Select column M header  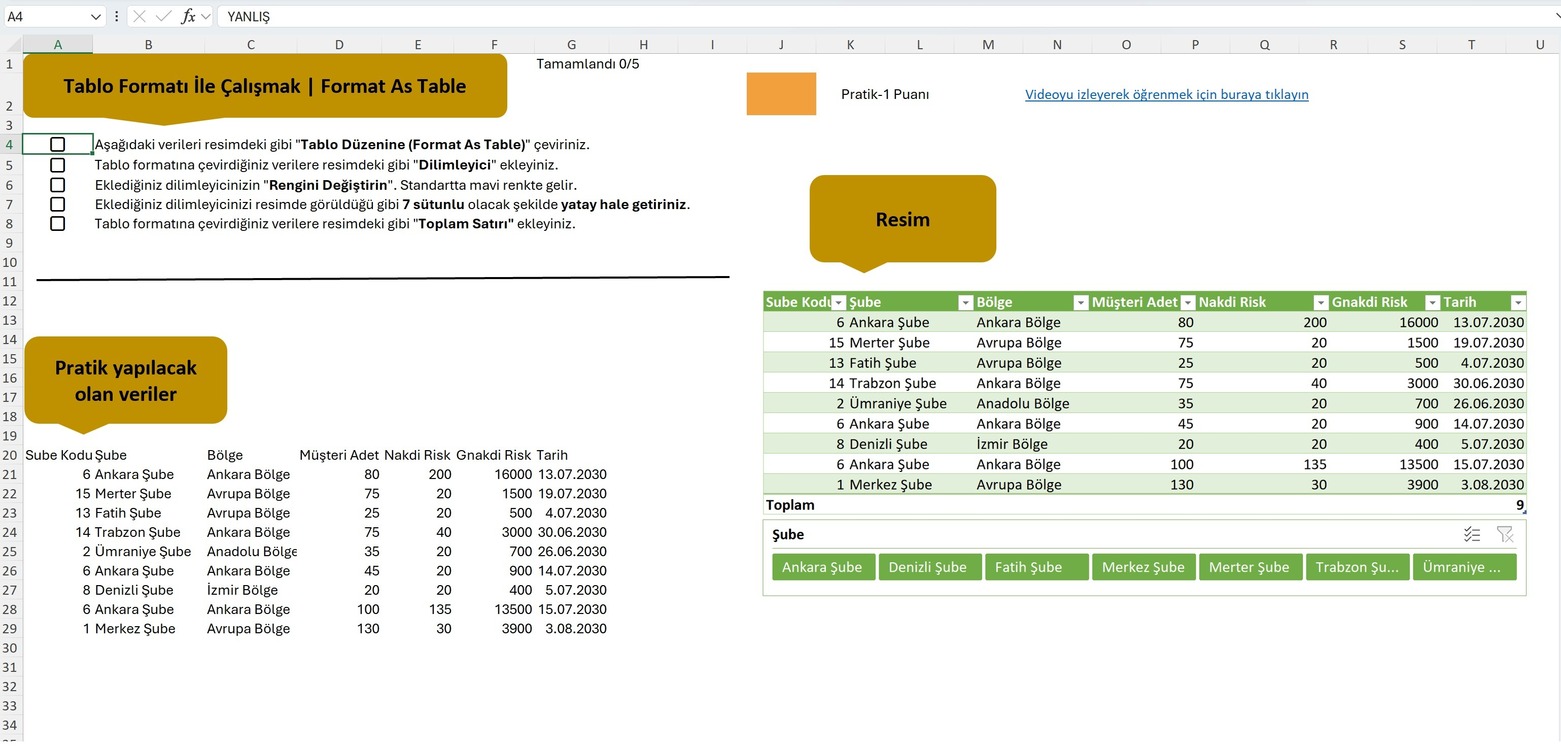(x=988, y=44)
